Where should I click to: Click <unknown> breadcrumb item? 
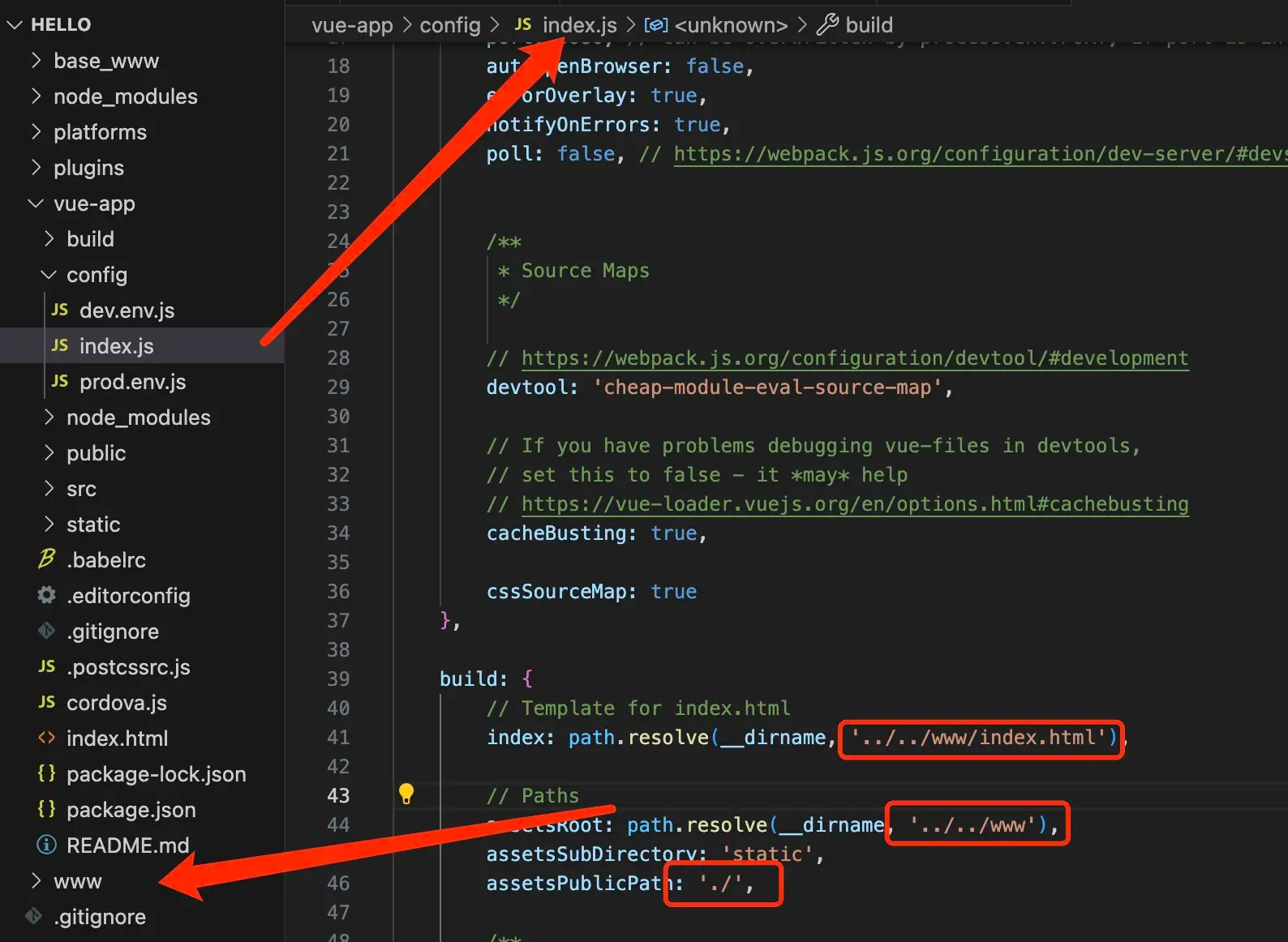731,25
